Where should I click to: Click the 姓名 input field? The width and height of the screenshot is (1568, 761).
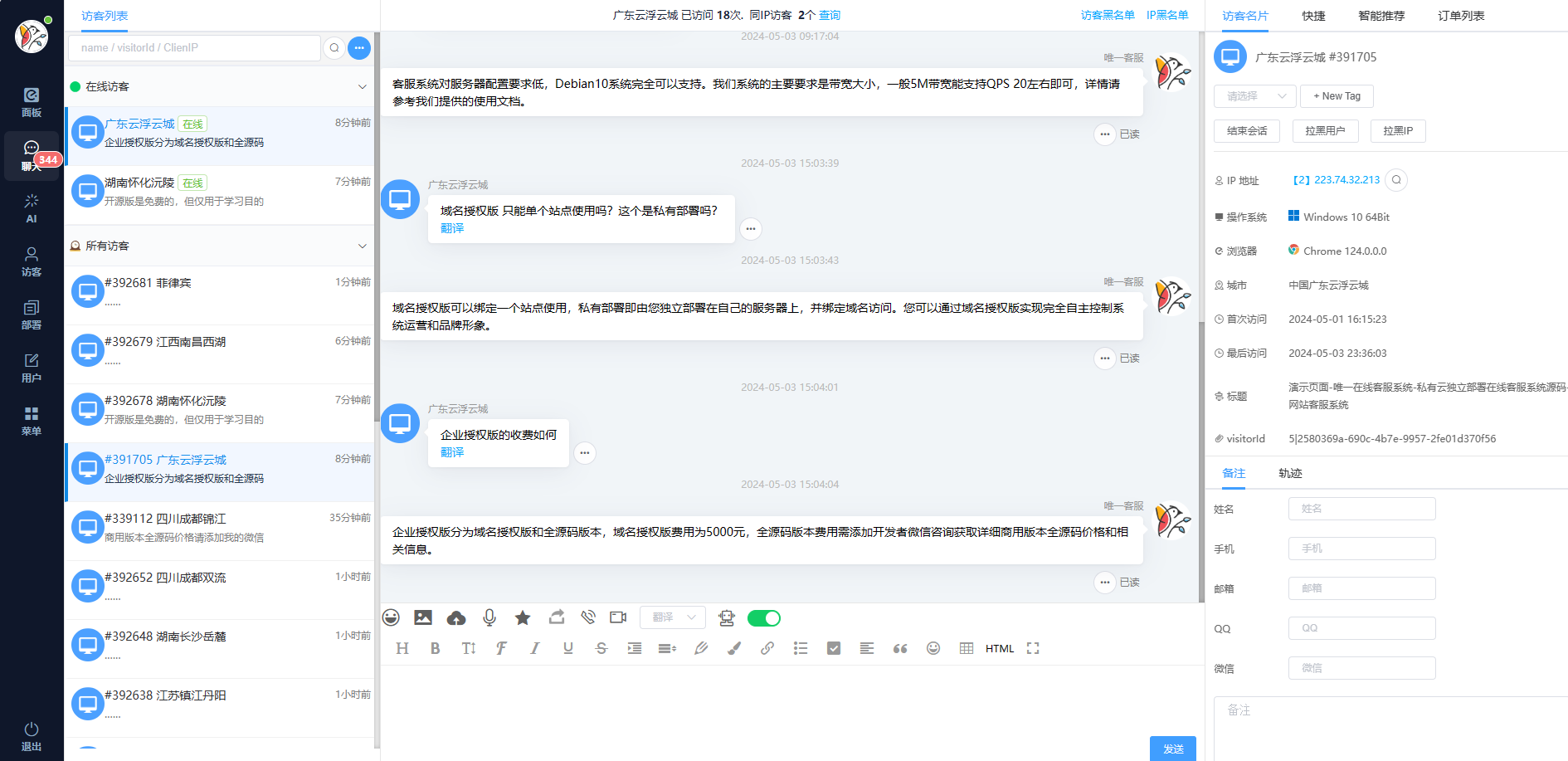[1361, 509]
